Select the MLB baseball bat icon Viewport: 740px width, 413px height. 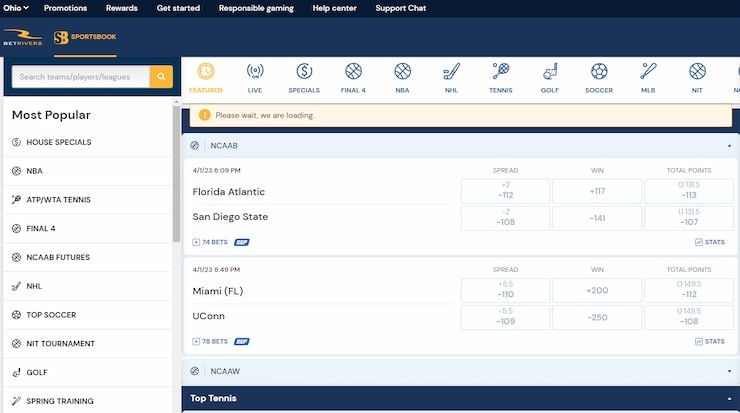coord(648,72)
